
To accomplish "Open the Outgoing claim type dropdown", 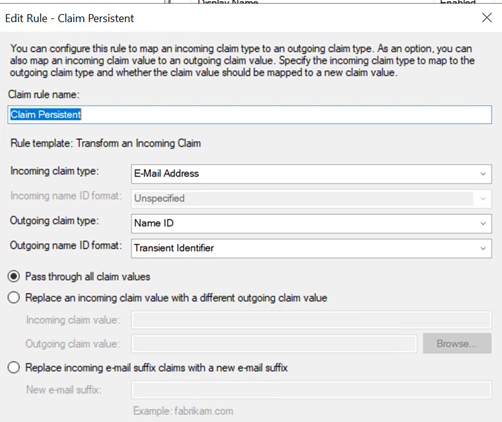I will [311, 223].
